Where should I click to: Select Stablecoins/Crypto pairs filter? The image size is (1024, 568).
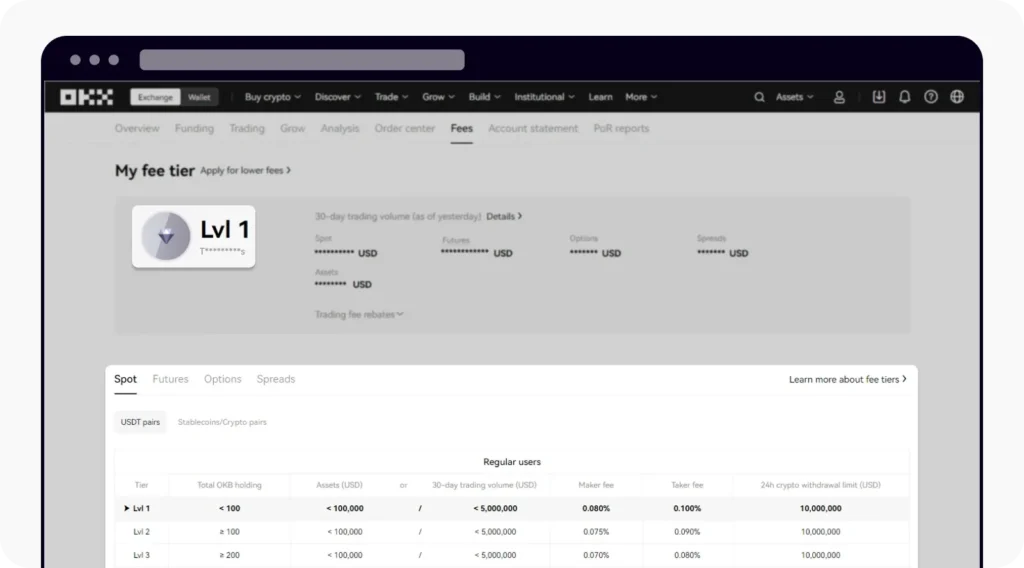point(222,422)
